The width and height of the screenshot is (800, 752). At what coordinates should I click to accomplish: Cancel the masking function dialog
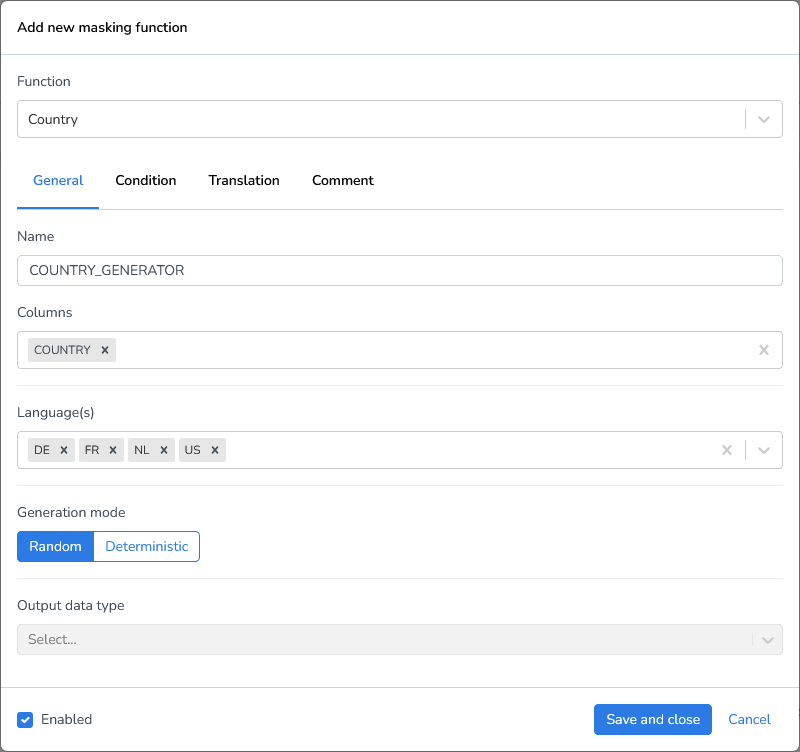749,719
